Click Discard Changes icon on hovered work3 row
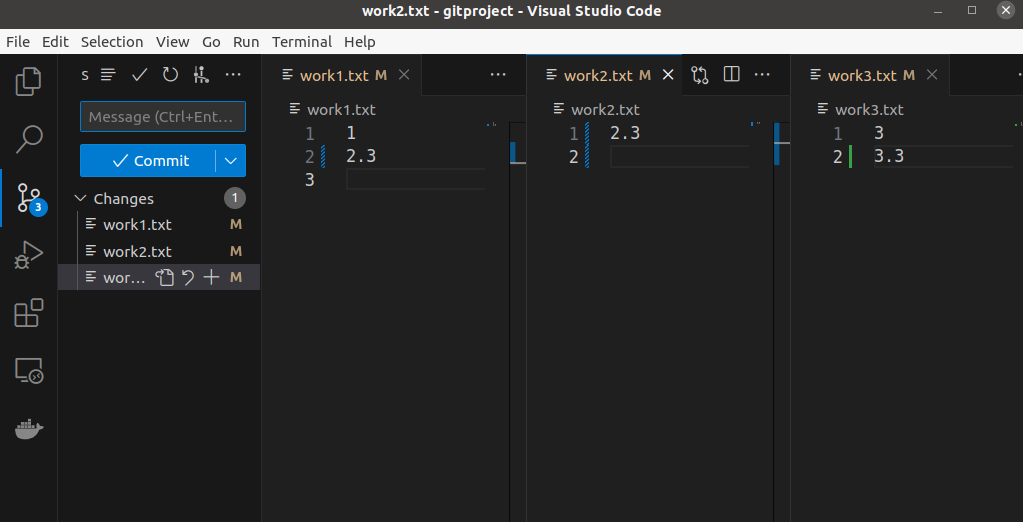Image resolution: width=1023 pixels, height=522 pixels. pos(188,278)
